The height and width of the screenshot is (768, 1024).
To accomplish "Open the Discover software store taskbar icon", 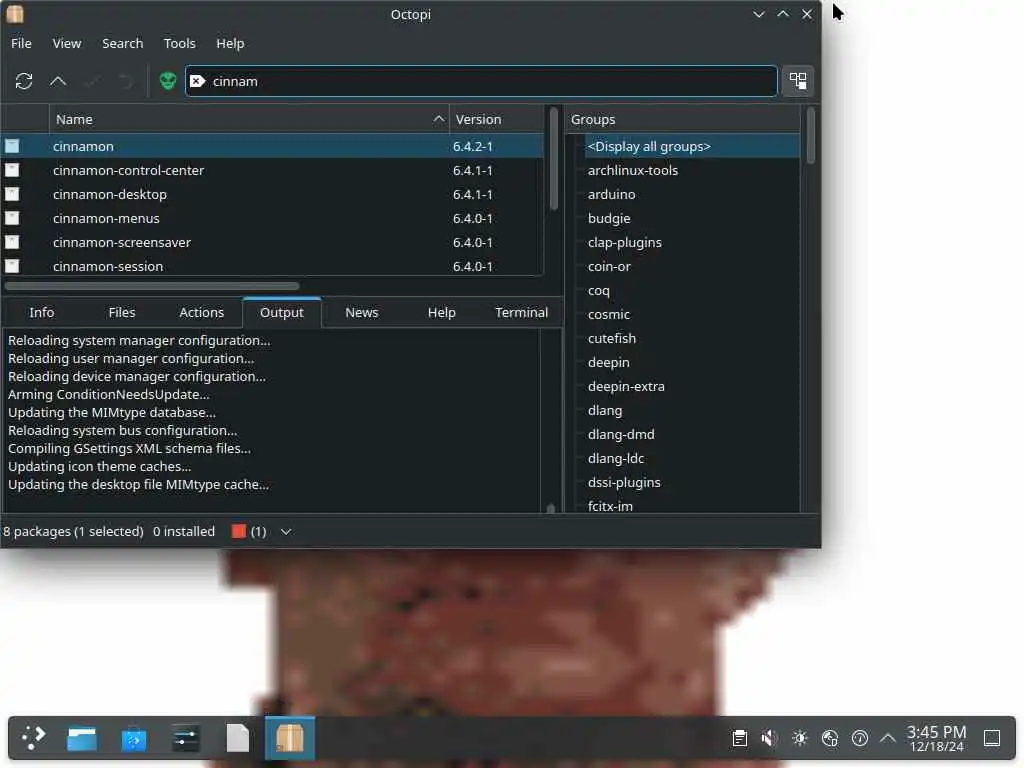I will 134,739.
